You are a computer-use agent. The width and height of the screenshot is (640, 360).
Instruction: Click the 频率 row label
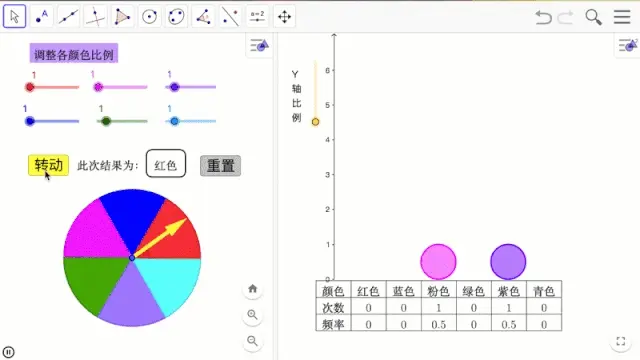(333, 324)
